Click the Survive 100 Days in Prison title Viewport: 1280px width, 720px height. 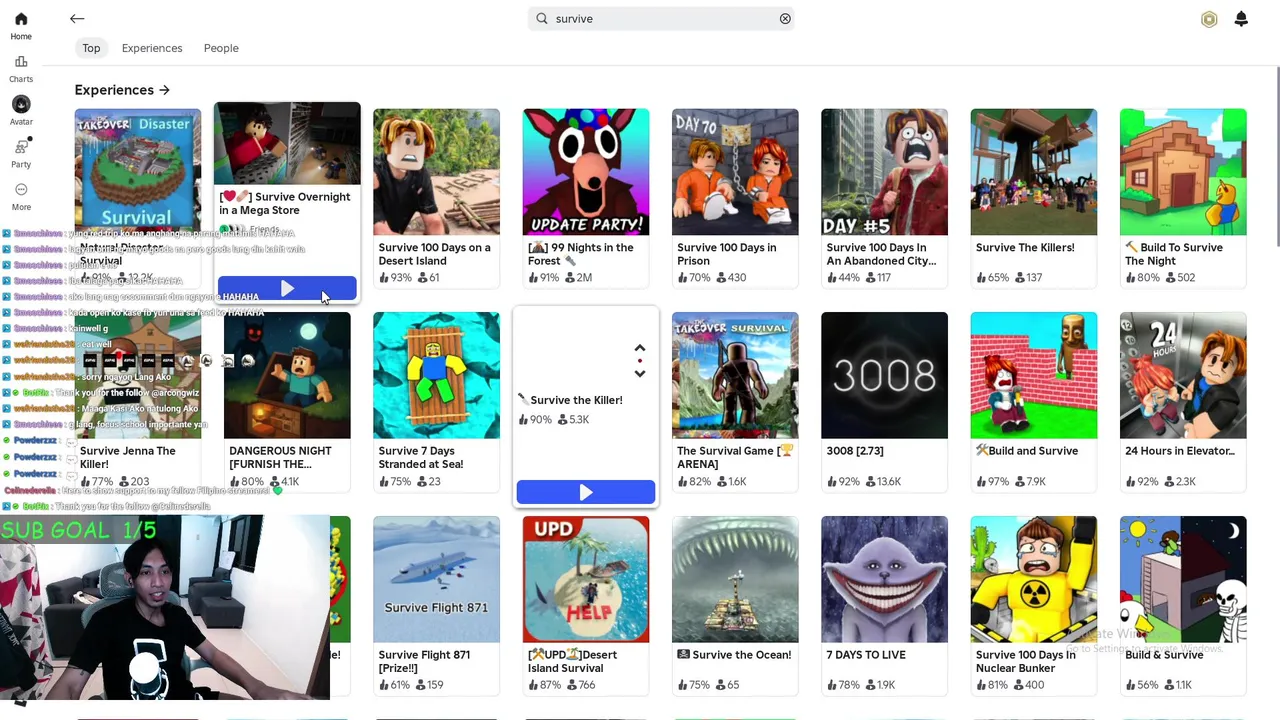[x=727, y=254]
